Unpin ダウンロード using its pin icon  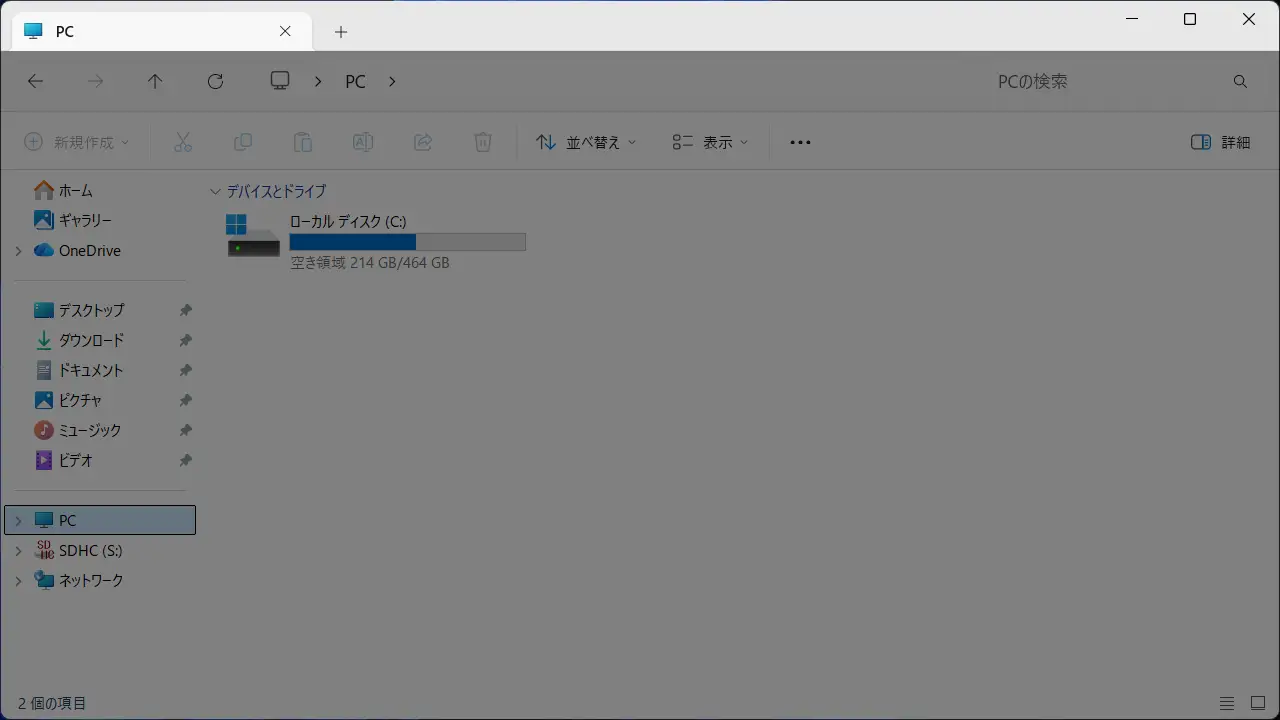click(185, 341)
